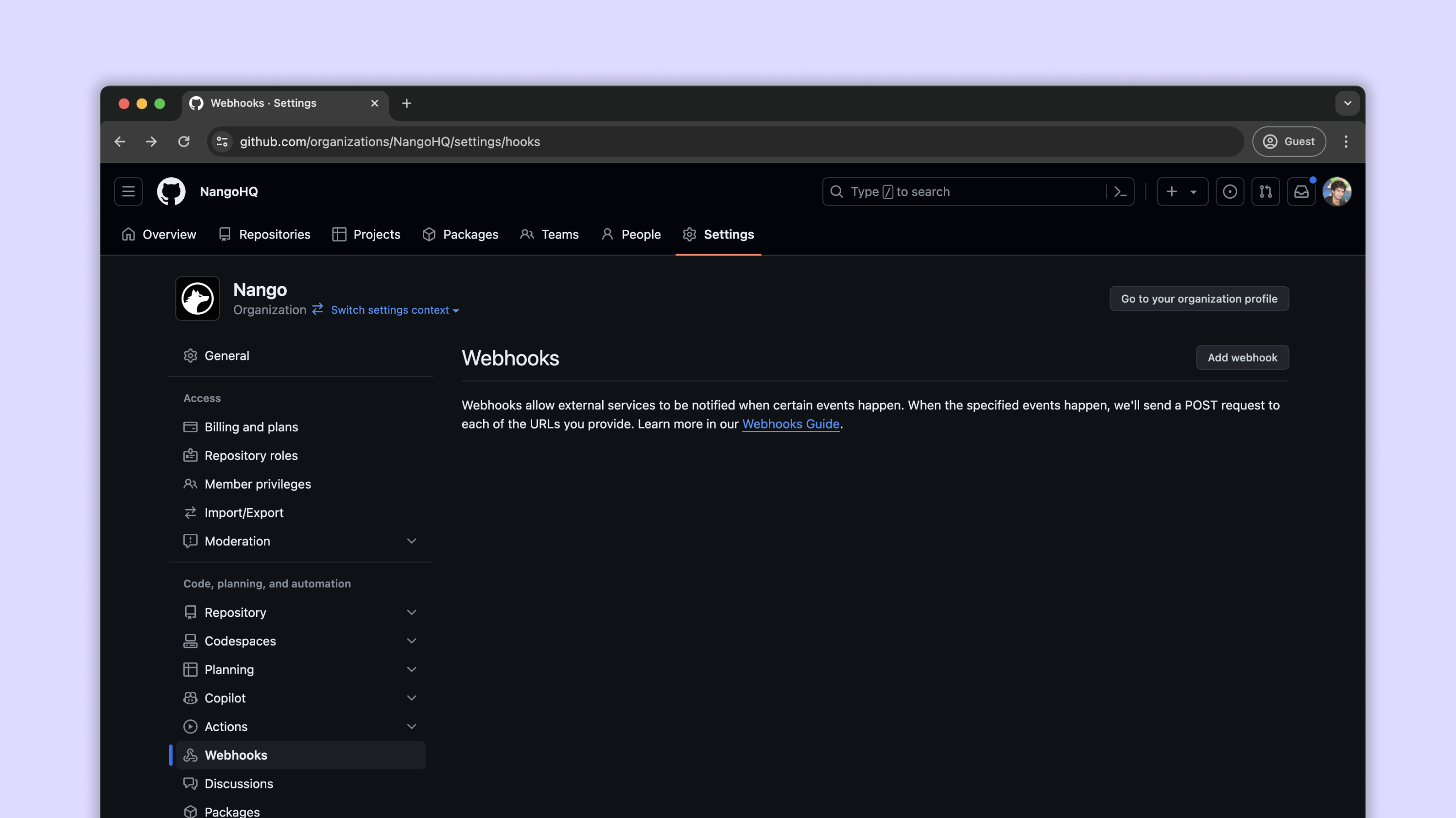
Task: Open the Issues icon in header
Action: tap(1230, 191)
